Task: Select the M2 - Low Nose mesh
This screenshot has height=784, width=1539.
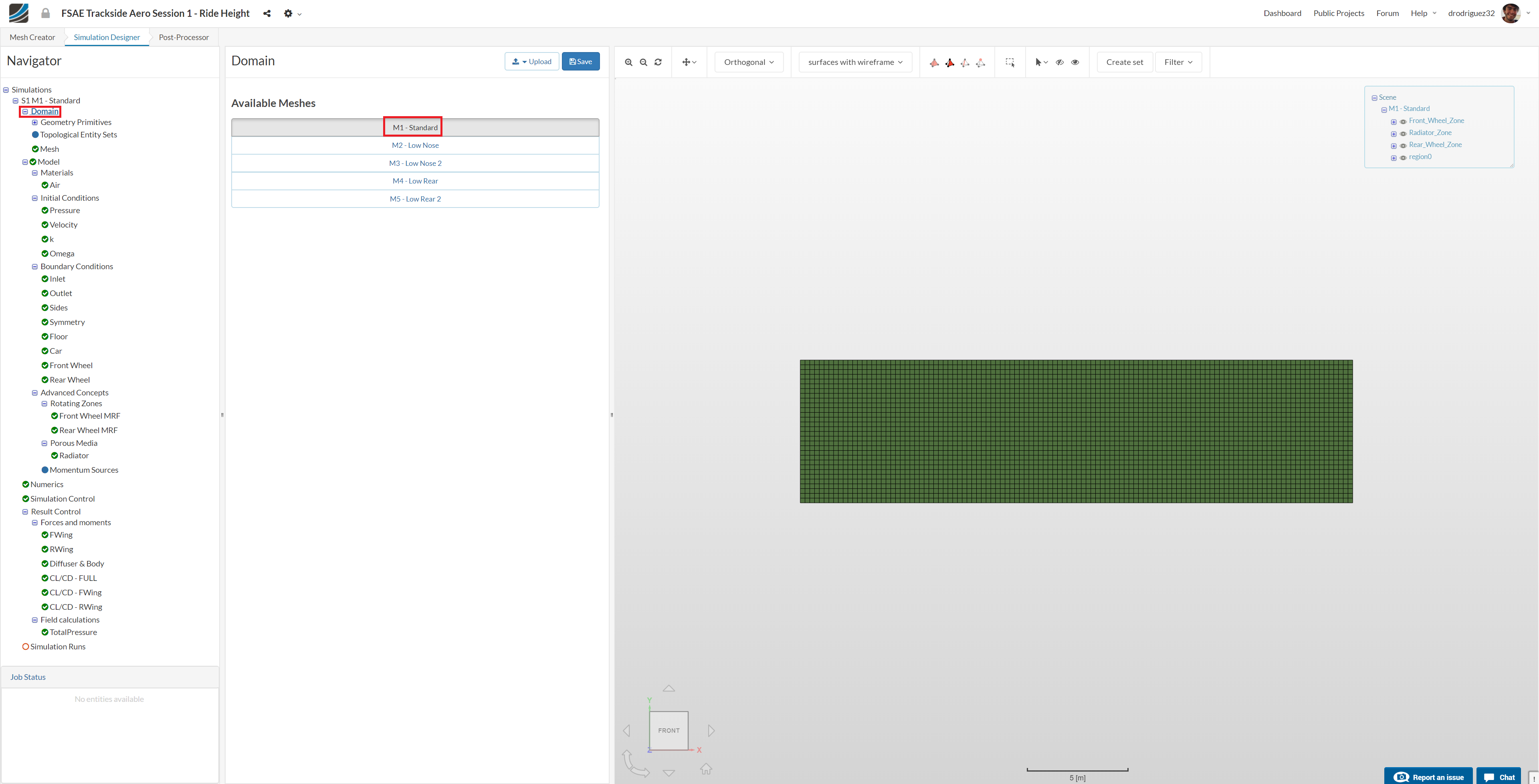Action: pos(415,145)
